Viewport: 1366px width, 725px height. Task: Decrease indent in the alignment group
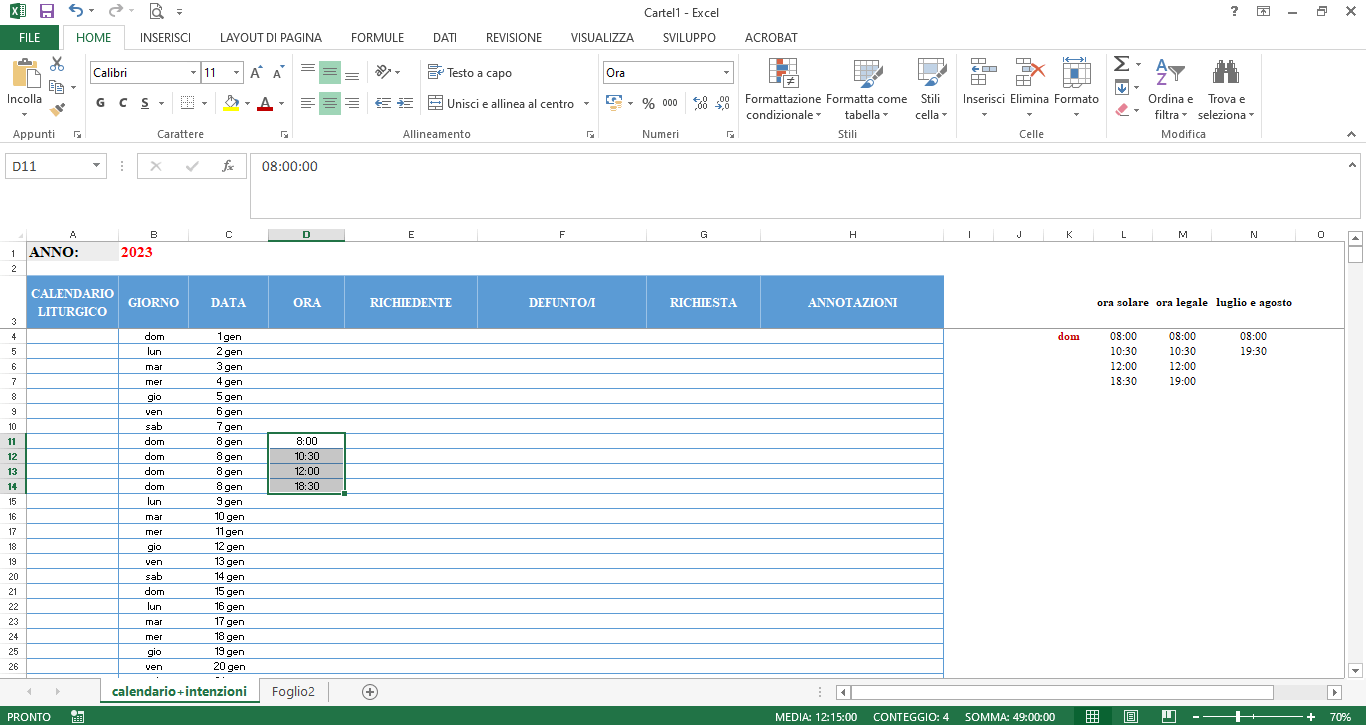click(x=383, y=103)
